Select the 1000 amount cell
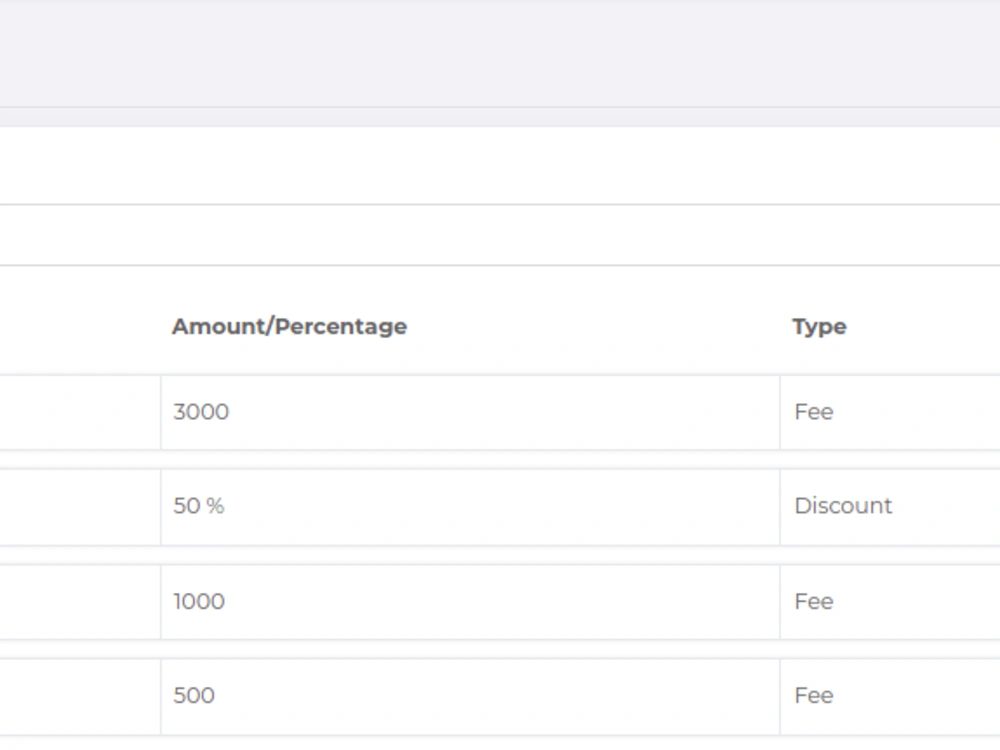This screenshot has width=1000, height=750. pyautogui.click(x=470, y=601)
